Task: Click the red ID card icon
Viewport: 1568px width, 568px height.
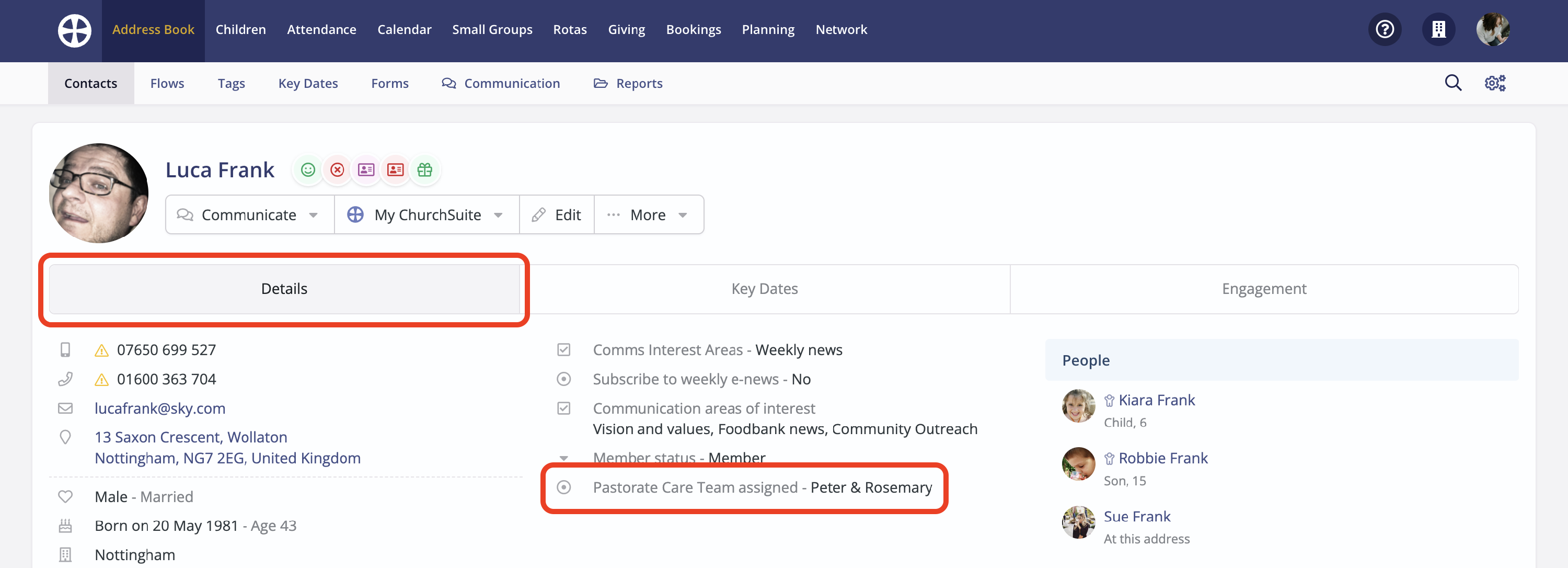Action: [396, 170]
